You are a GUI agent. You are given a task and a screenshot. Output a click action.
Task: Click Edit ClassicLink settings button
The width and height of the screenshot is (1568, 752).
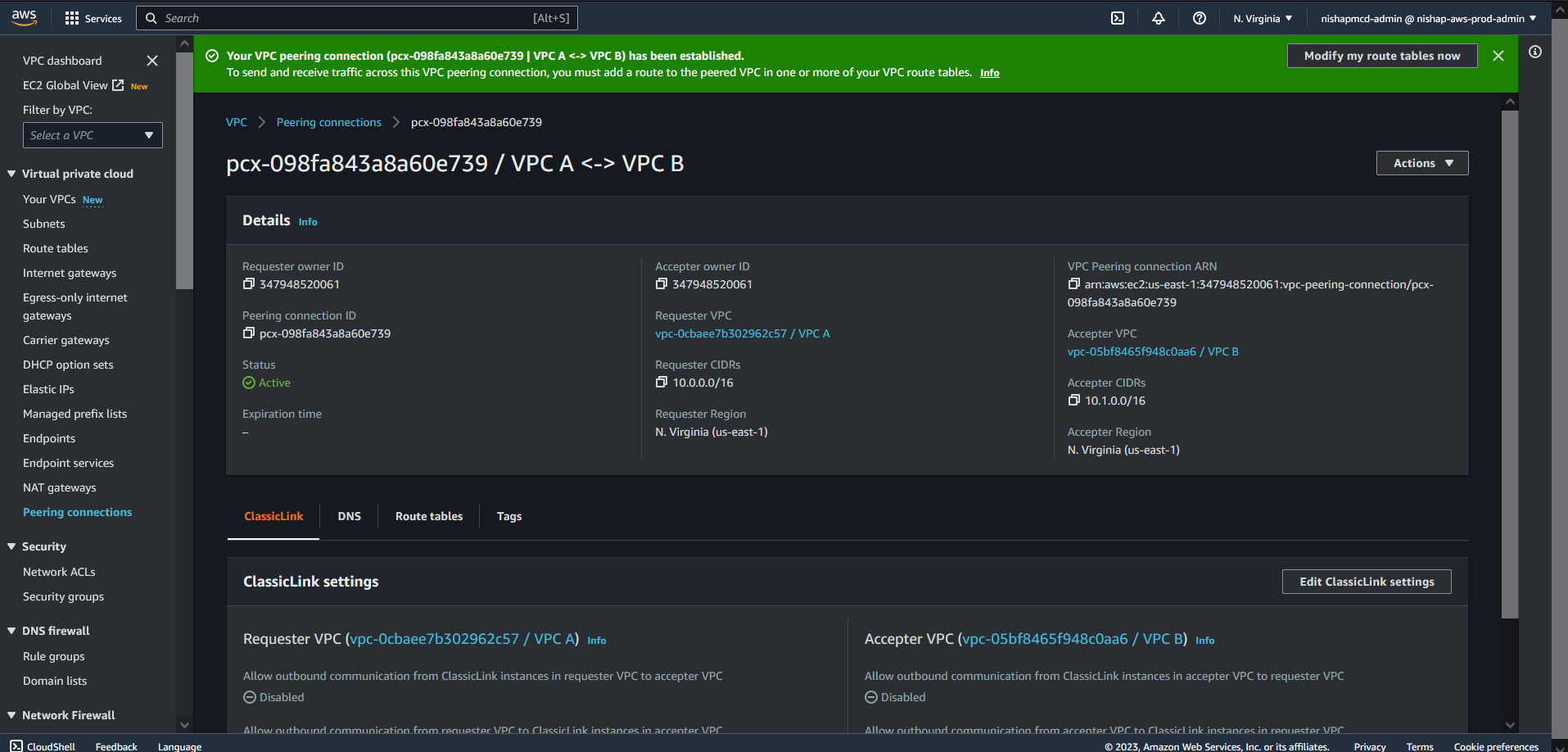[1367, 582]
